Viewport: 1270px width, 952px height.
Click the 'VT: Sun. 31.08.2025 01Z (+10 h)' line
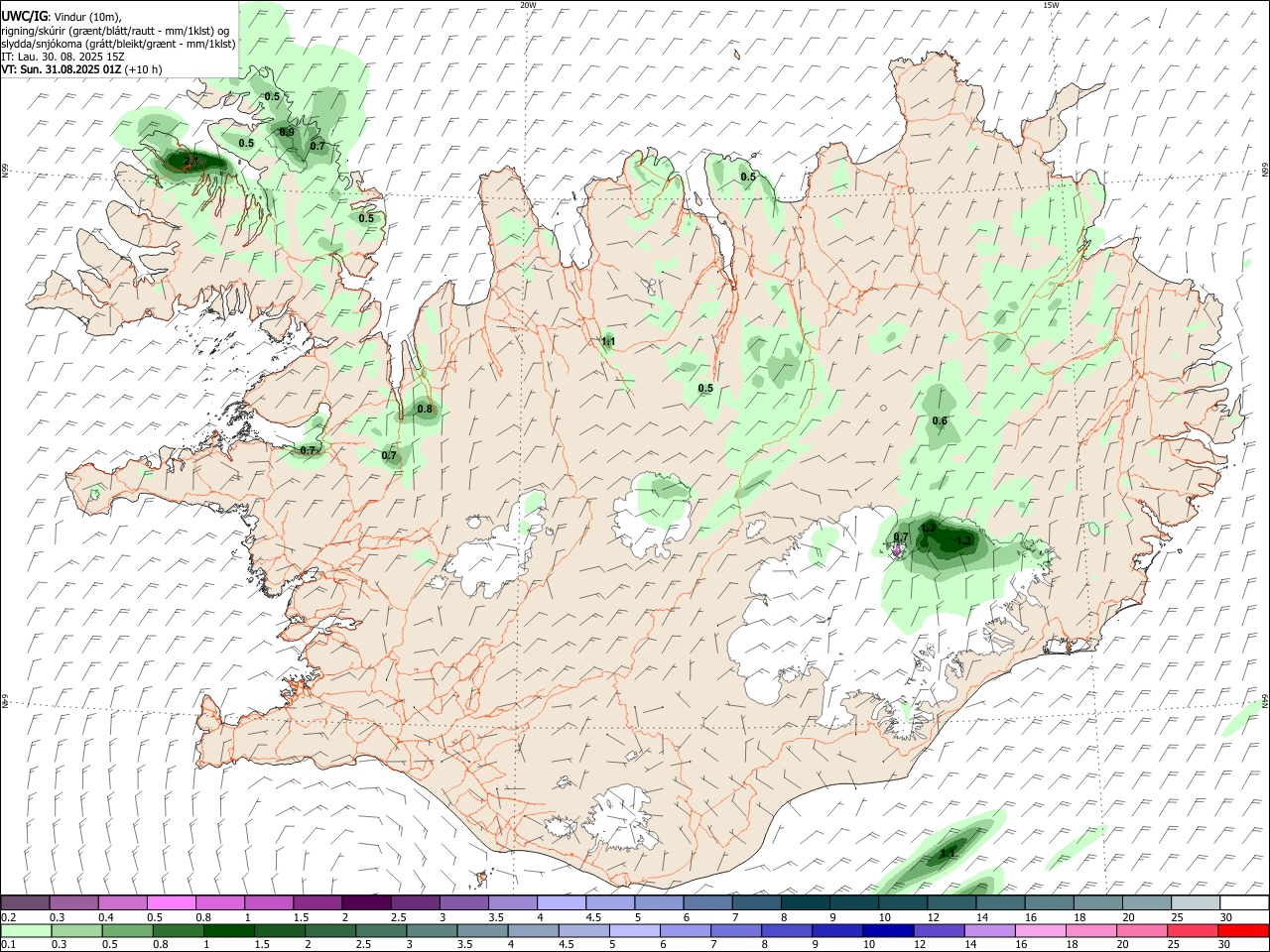(81, 69)
